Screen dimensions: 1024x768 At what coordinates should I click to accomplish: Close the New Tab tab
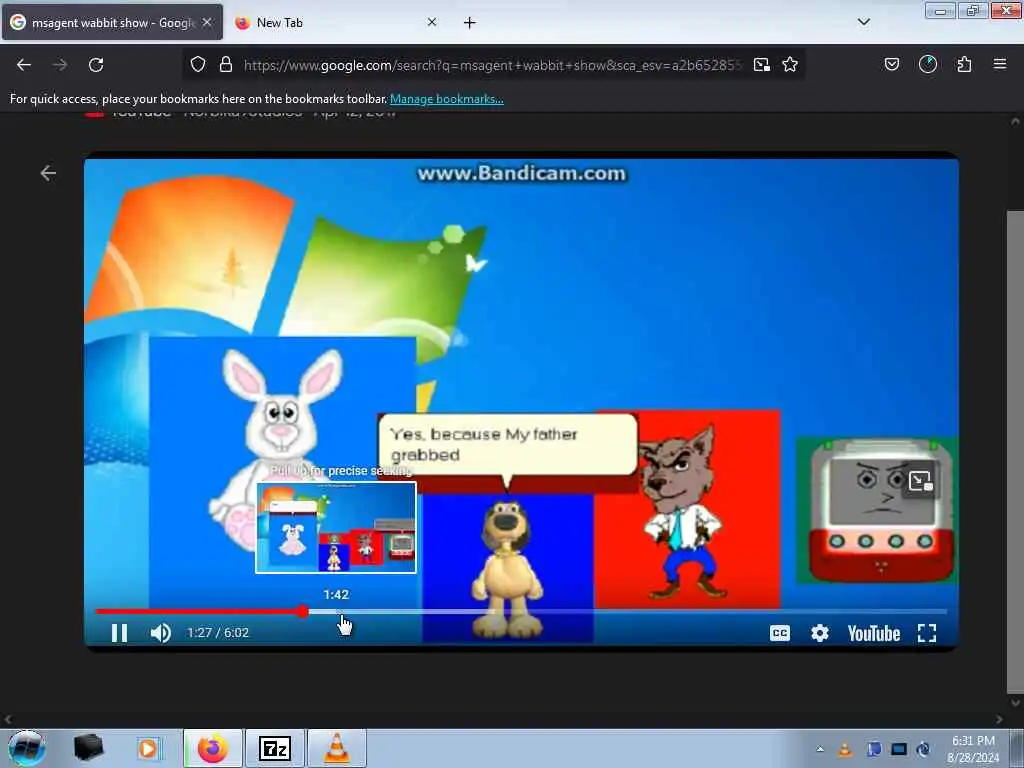click(x=432, y=22)
